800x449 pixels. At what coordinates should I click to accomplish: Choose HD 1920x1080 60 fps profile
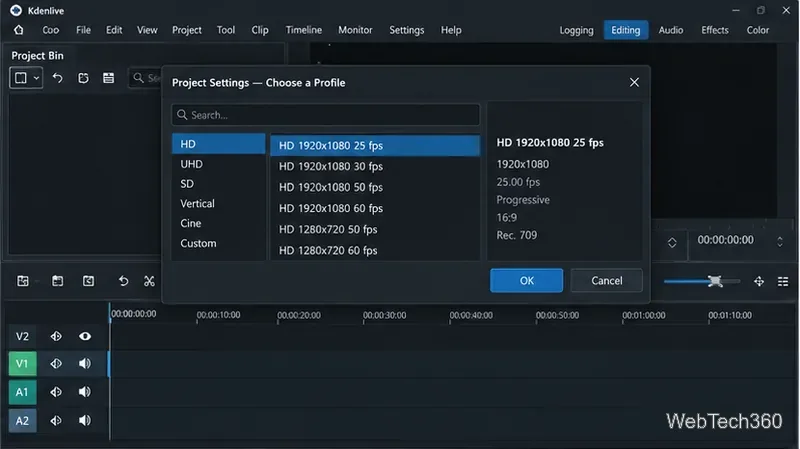pyautogui.click(x=375, y=208)
